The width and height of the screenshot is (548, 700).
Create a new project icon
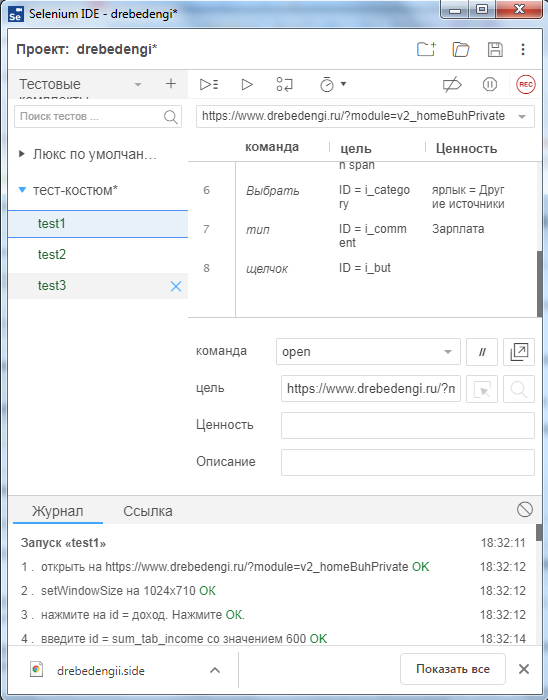point(426,49)
